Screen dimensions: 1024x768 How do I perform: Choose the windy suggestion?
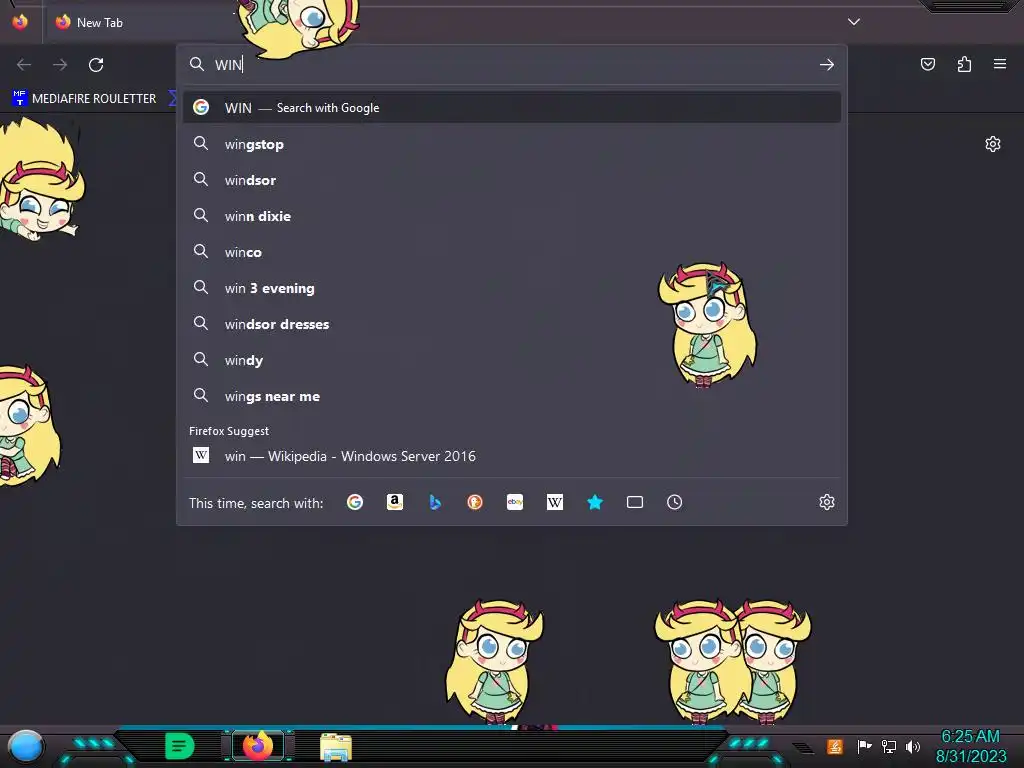point(512,360)
